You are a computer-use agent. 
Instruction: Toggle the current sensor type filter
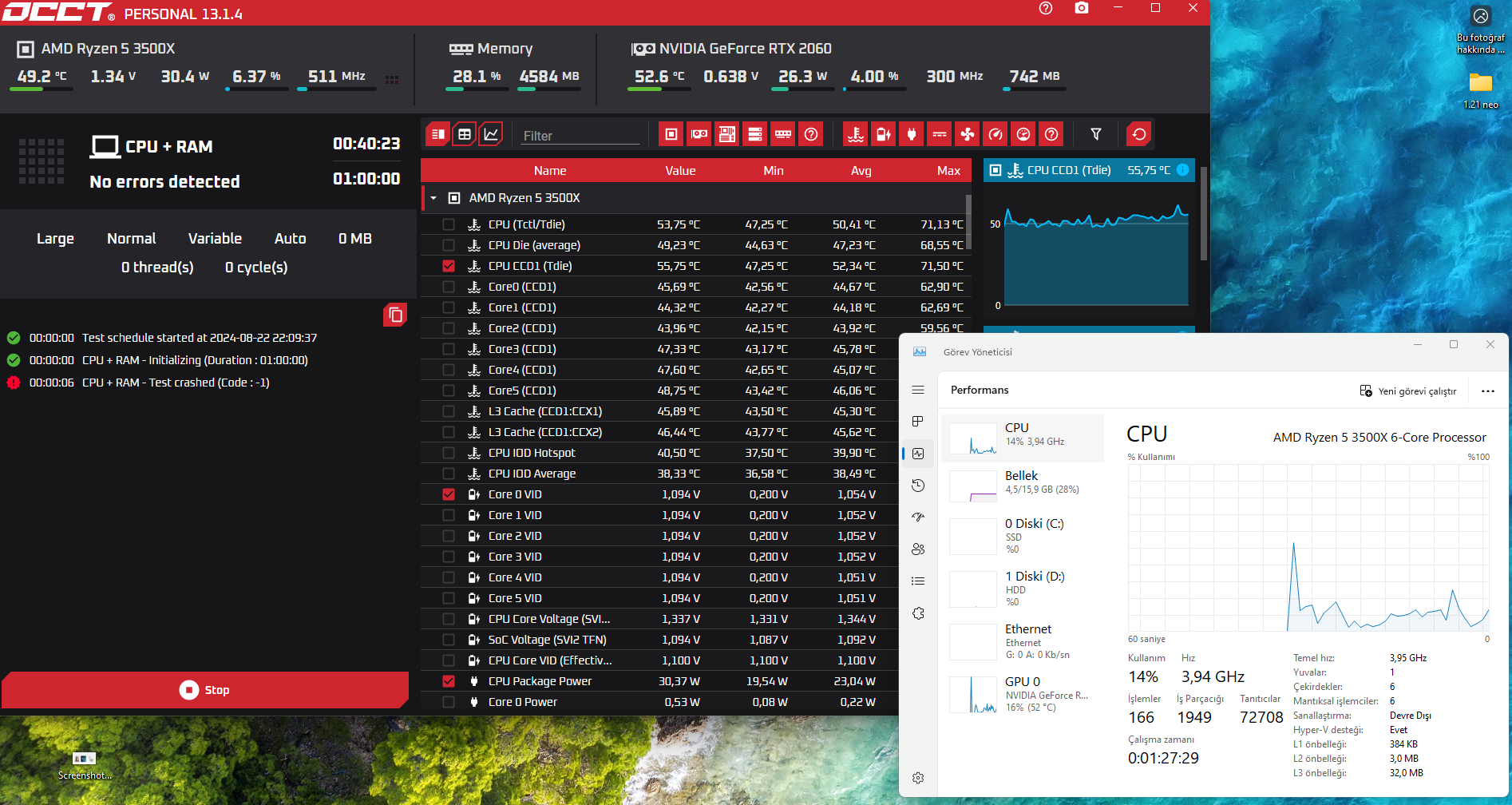tap(940, 134)
